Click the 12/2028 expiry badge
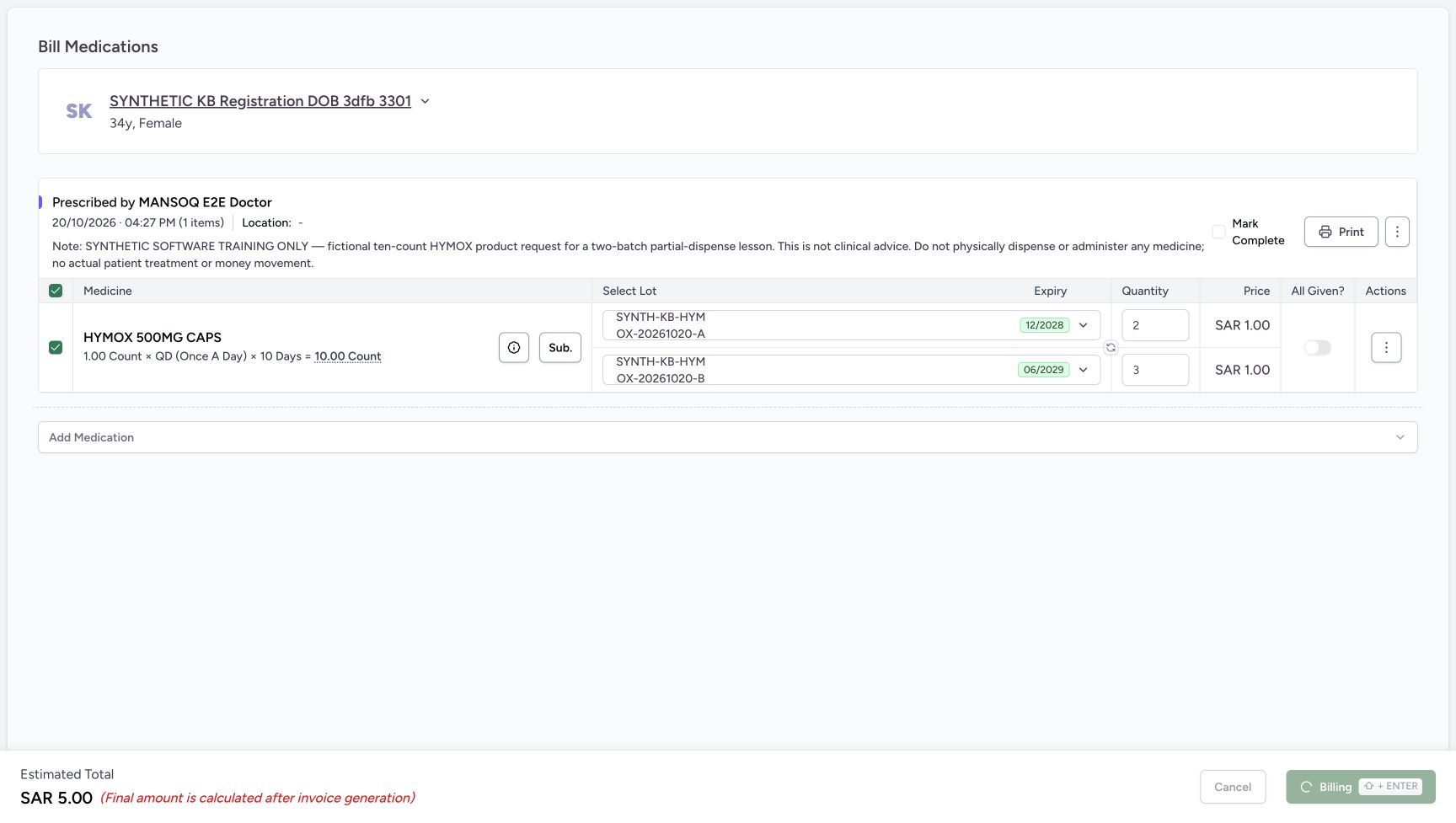Viewport: 1456px width, 823px height. click(x=1044, y=325)
